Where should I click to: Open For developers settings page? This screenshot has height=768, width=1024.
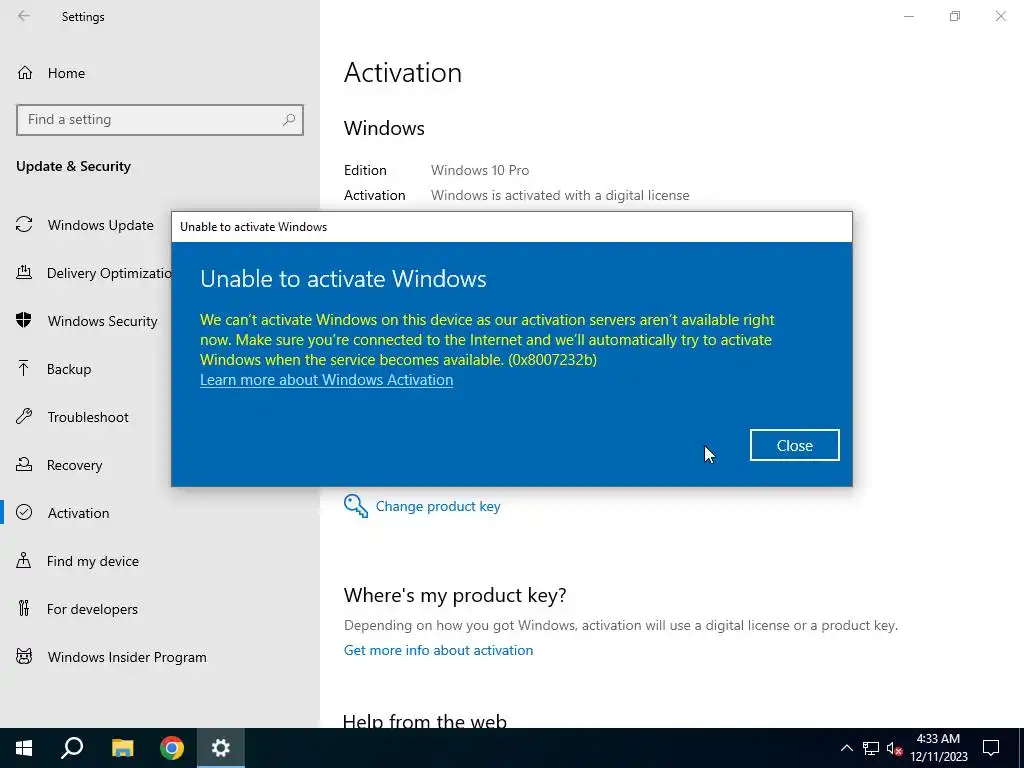pyautogui.click(x=92, y=609)
